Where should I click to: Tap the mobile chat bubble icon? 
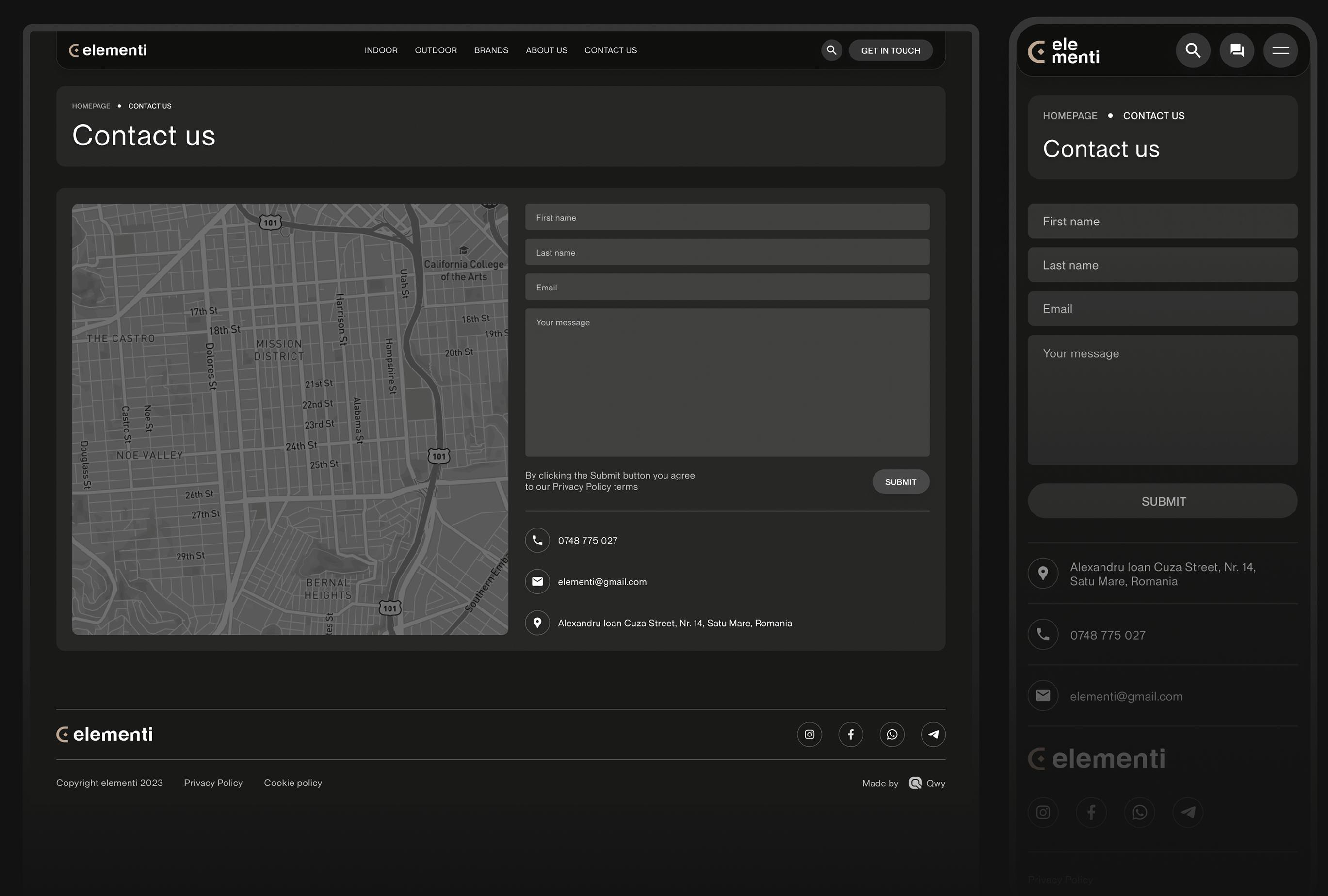pos(1236,51)
